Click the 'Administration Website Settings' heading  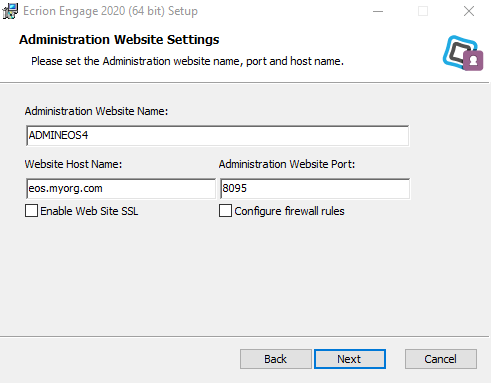click(x=119, y=40)
